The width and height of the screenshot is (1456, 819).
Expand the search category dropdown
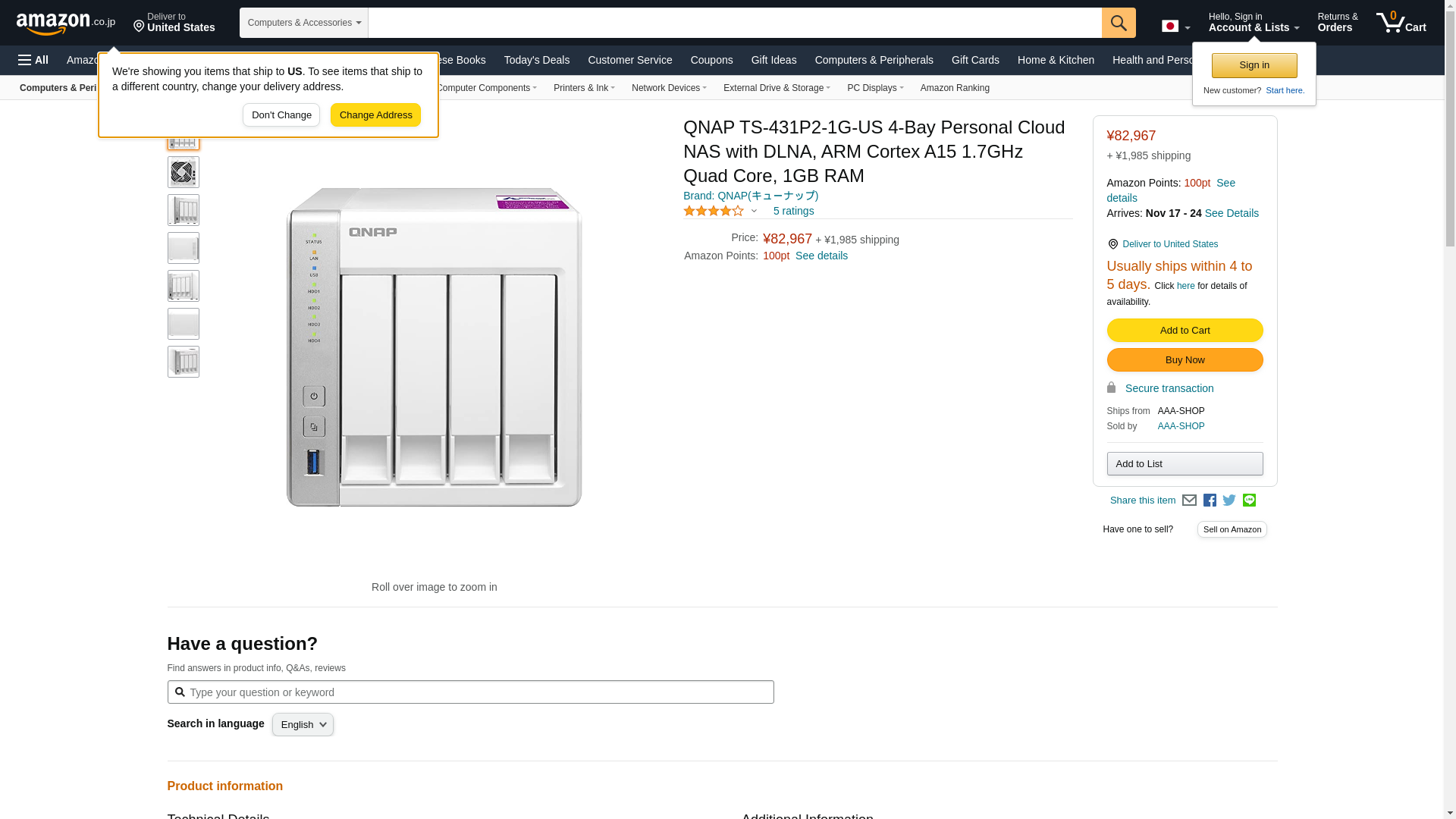[304, 23]
